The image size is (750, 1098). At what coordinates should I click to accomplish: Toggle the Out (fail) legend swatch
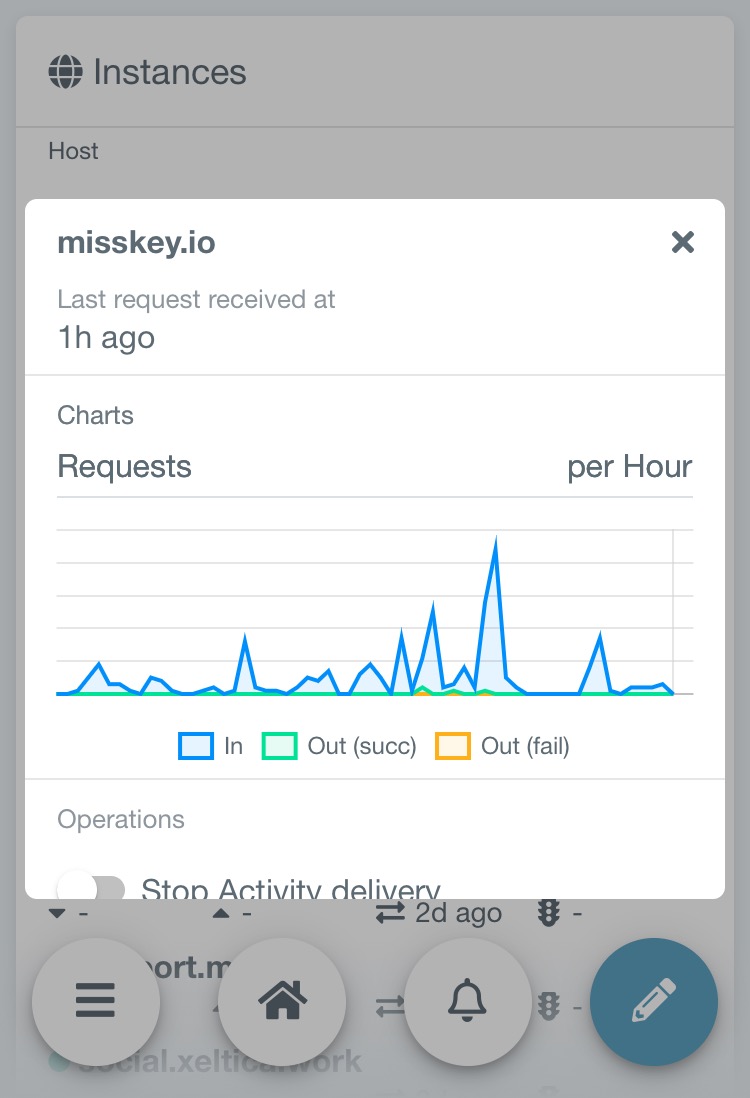452,746
